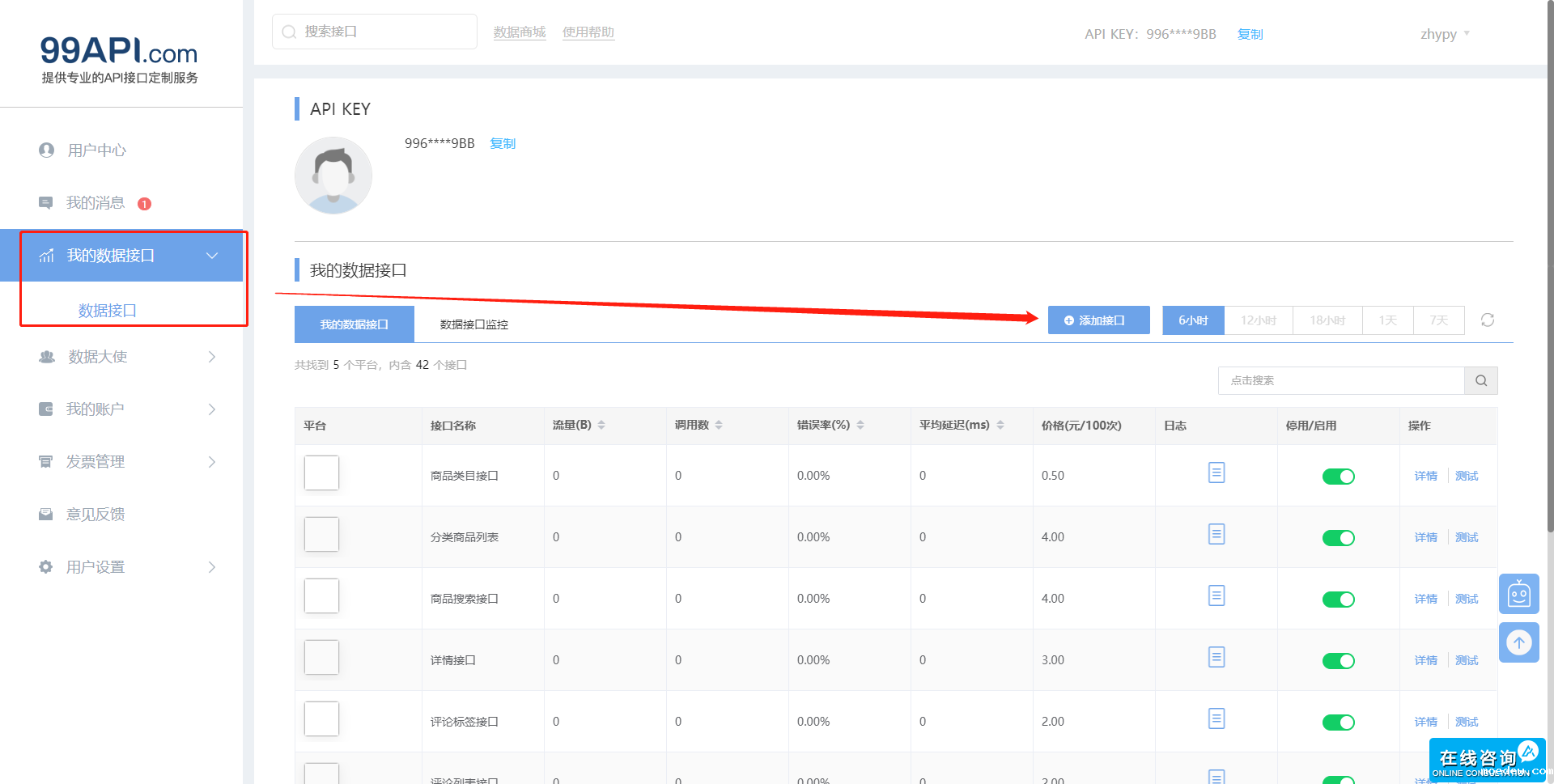Open the robot assistant chat icon
This screenshot has width=1554, height=784.
click(x=1518, y=595)
